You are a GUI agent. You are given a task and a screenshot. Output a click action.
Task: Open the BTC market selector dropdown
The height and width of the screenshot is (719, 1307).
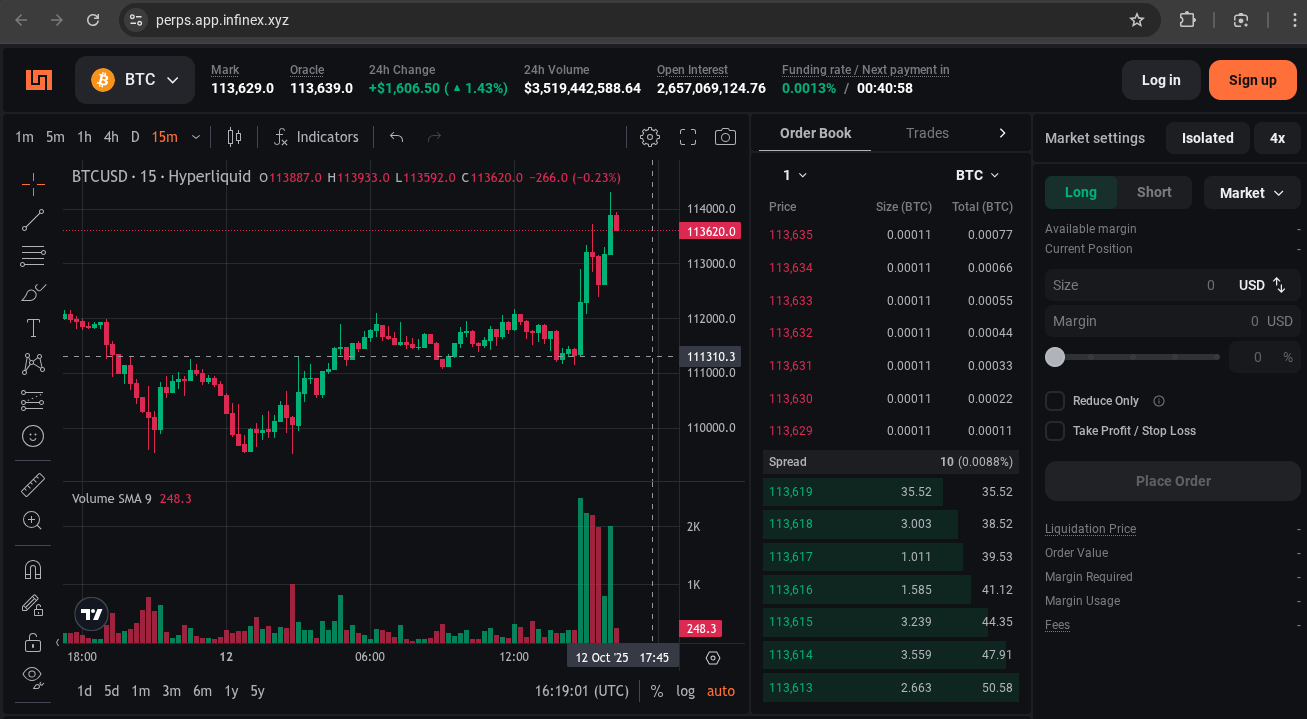(135, 80)
